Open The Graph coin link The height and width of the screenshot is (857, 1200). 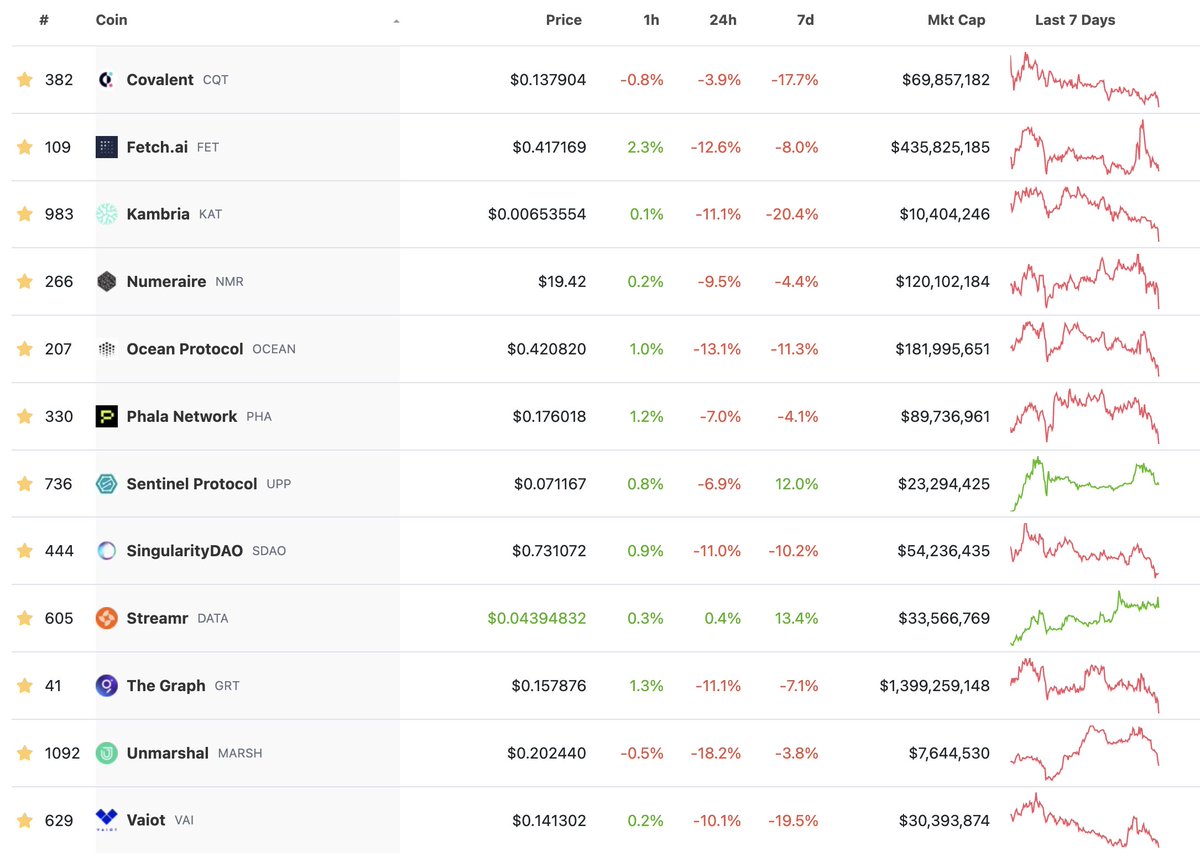click(x=166, y=686)
